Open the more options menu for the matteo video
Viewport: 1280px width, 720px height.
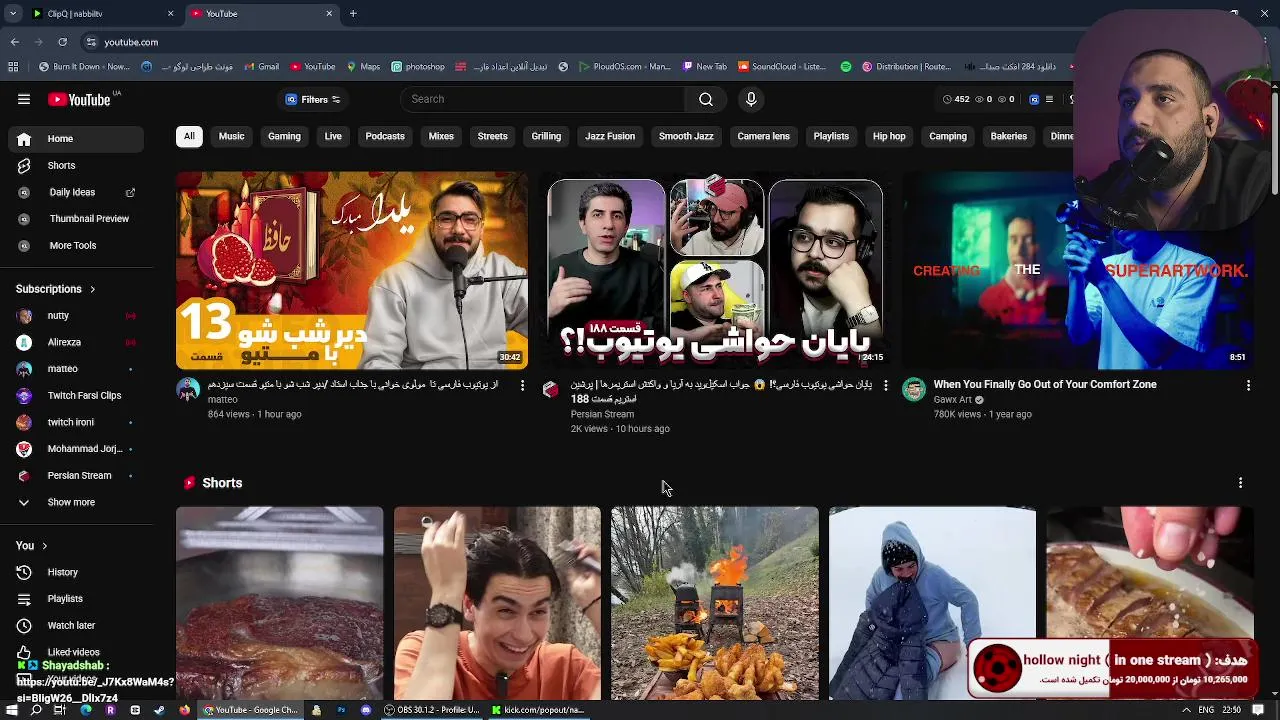click(x=522, y=385)
